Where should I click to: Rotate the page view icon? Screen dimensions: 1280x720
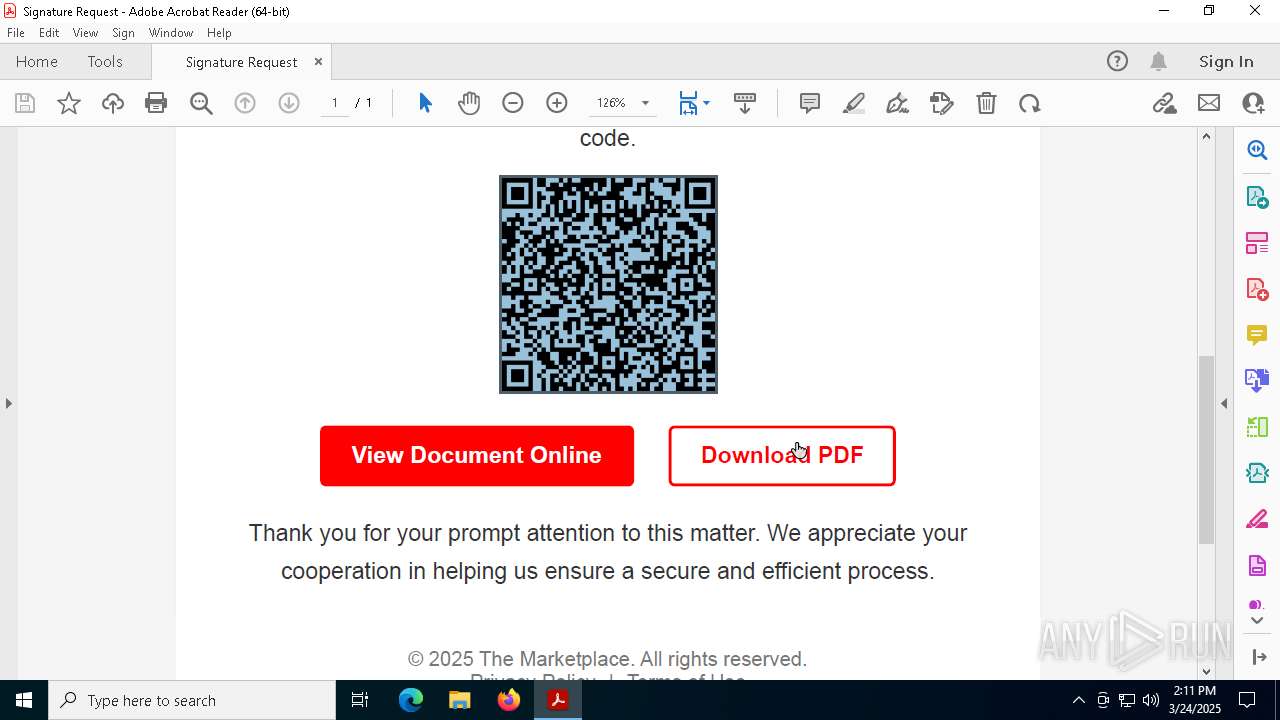1030,103
